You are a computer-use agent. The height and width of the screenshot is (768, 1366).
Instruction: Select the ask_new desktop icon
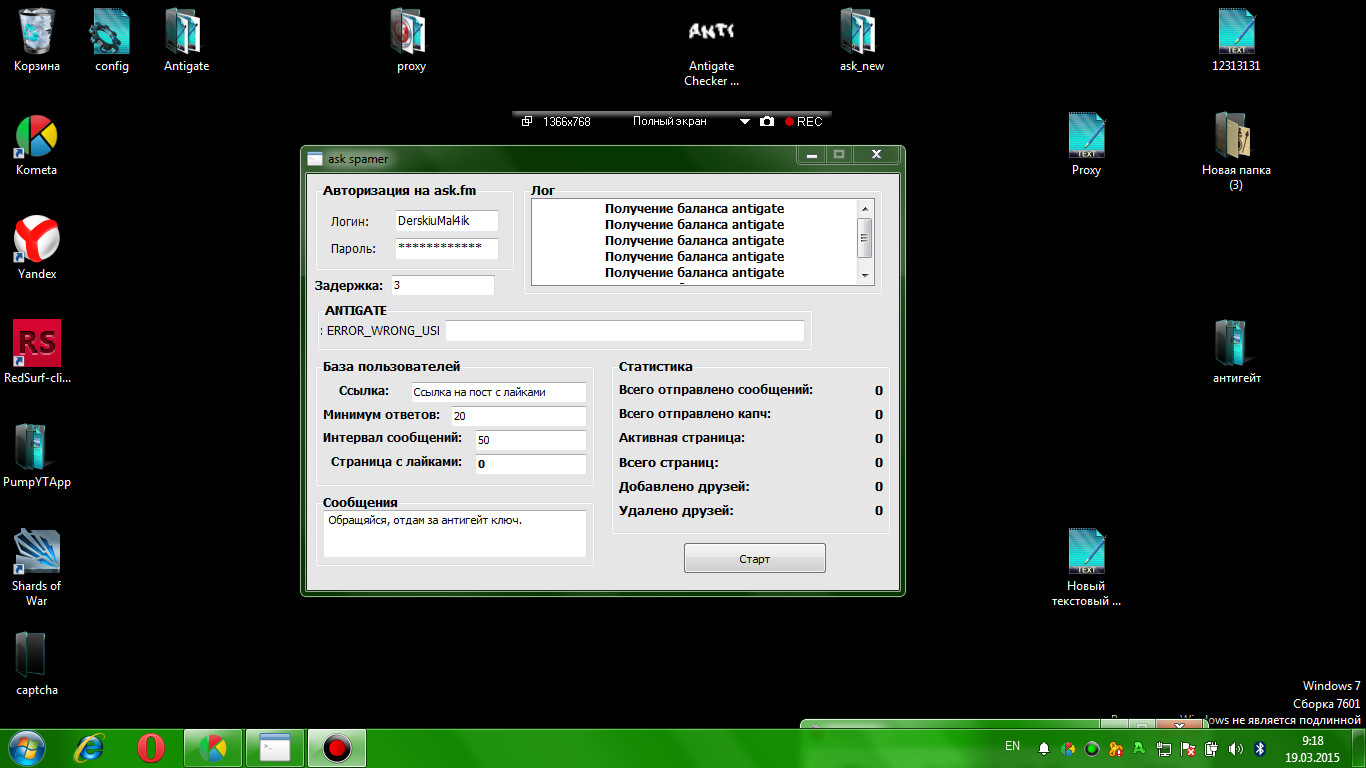point(861,40)
